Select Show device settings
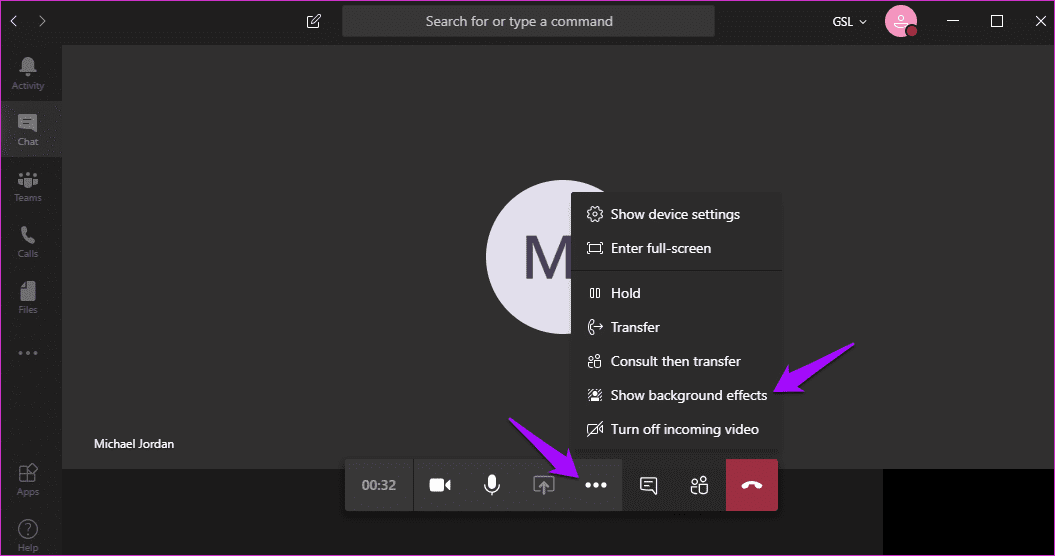 pyautogui.click(x=676, y=214)
